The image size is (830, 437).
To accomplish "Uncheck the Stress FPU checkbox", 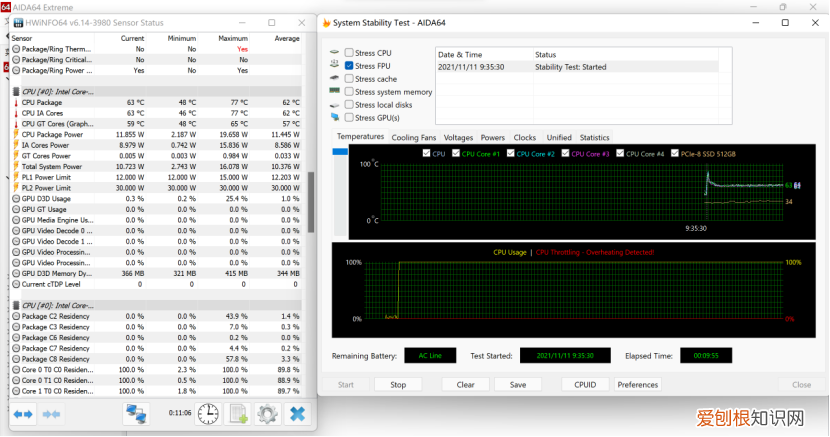I will pyautogui.click(x=349, y=66).
